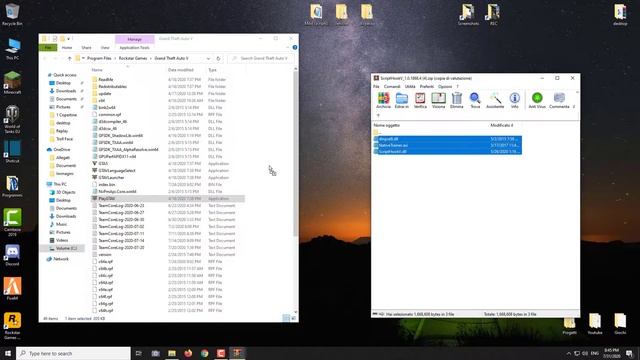640x360 pixels.
Task: Switch Explorer to large icons view
Action: click(293, 318)
